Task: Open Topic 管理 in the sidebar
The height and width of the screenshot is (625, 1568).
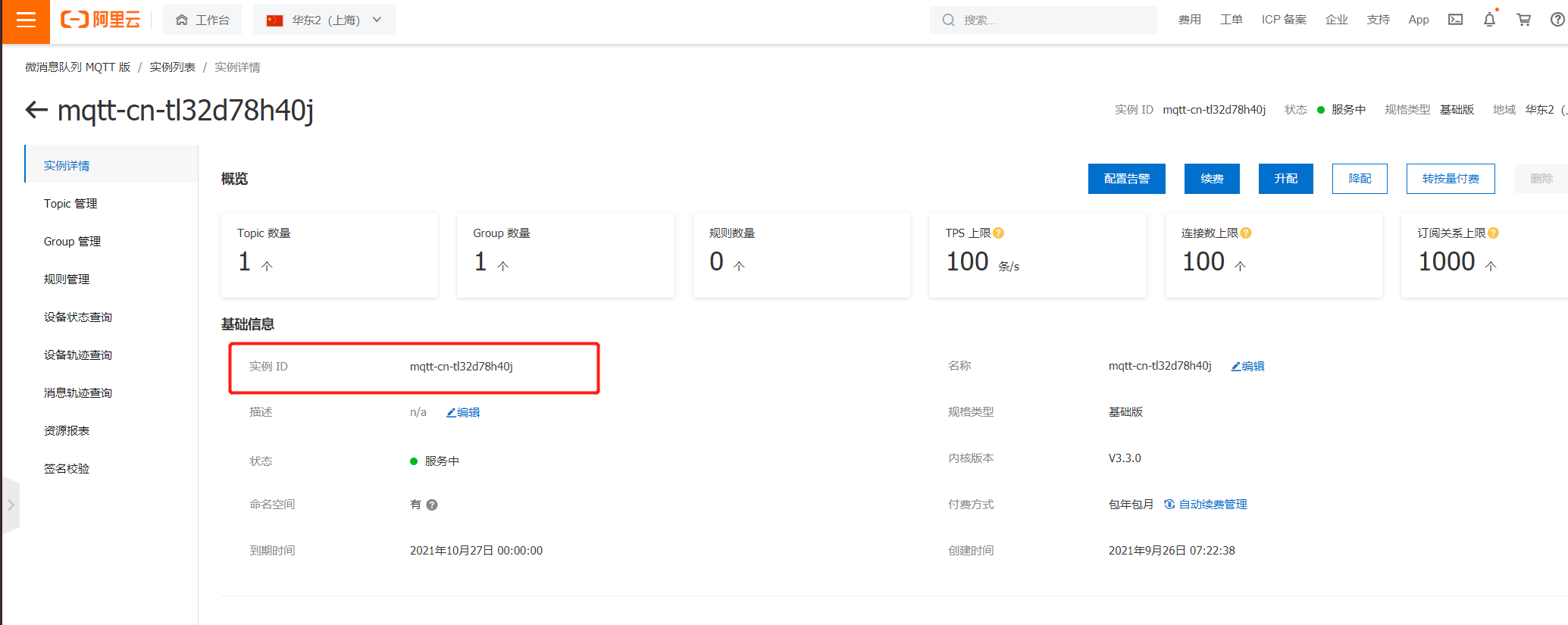Action: point(70,204)
